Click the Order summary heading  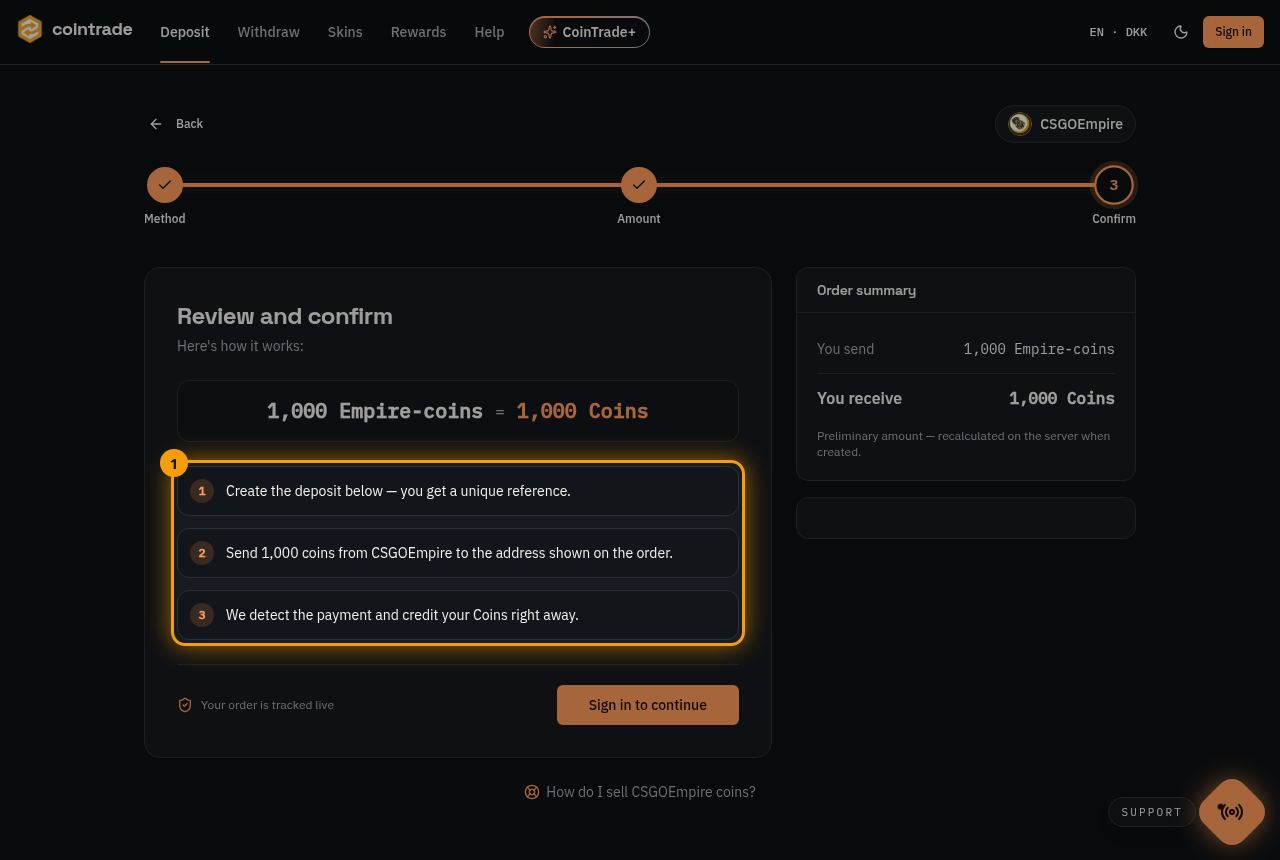coord(866,290)
